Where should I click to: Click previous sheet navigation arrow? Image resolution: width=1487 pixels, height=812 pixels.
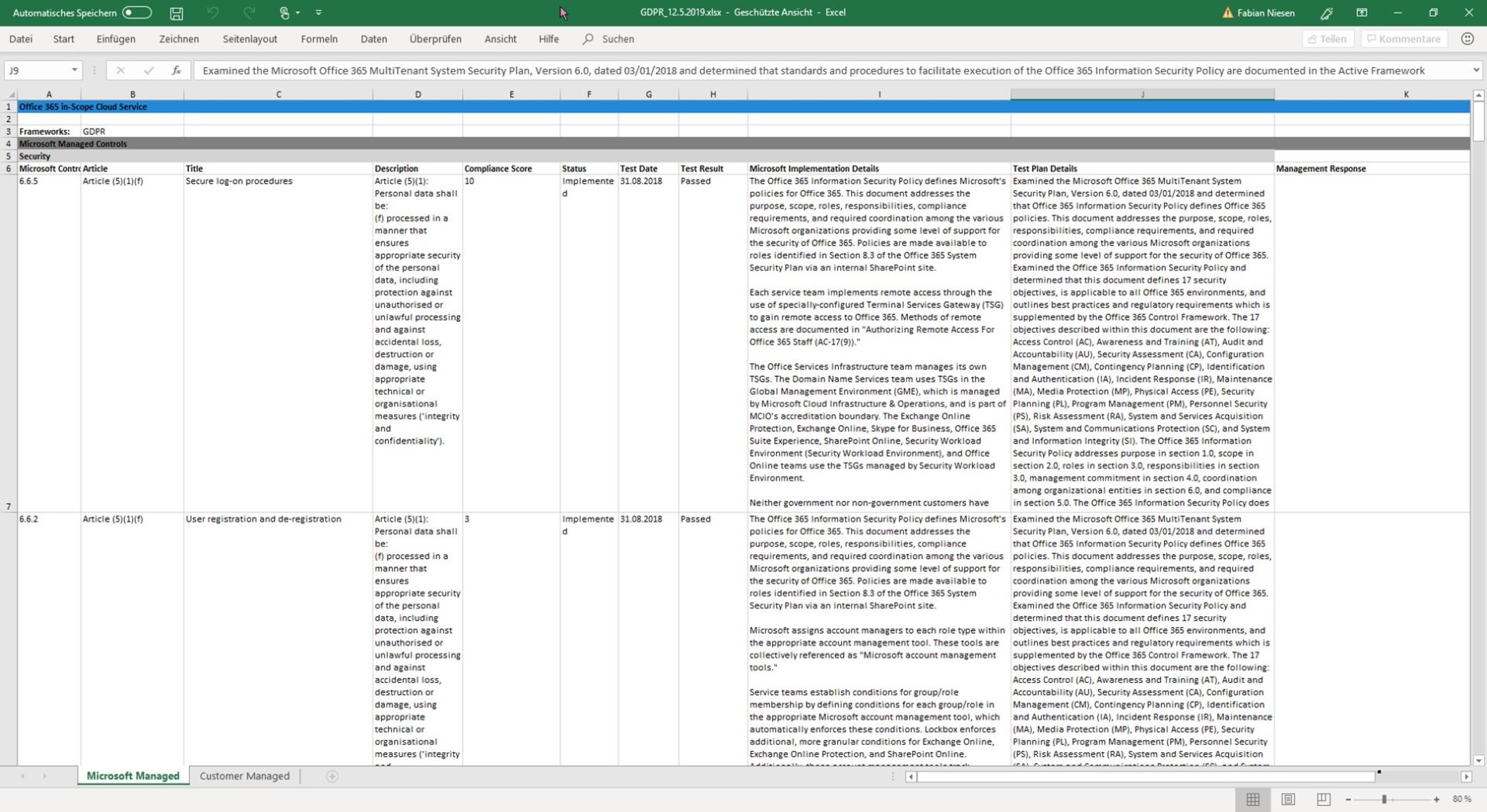[22, 776]
